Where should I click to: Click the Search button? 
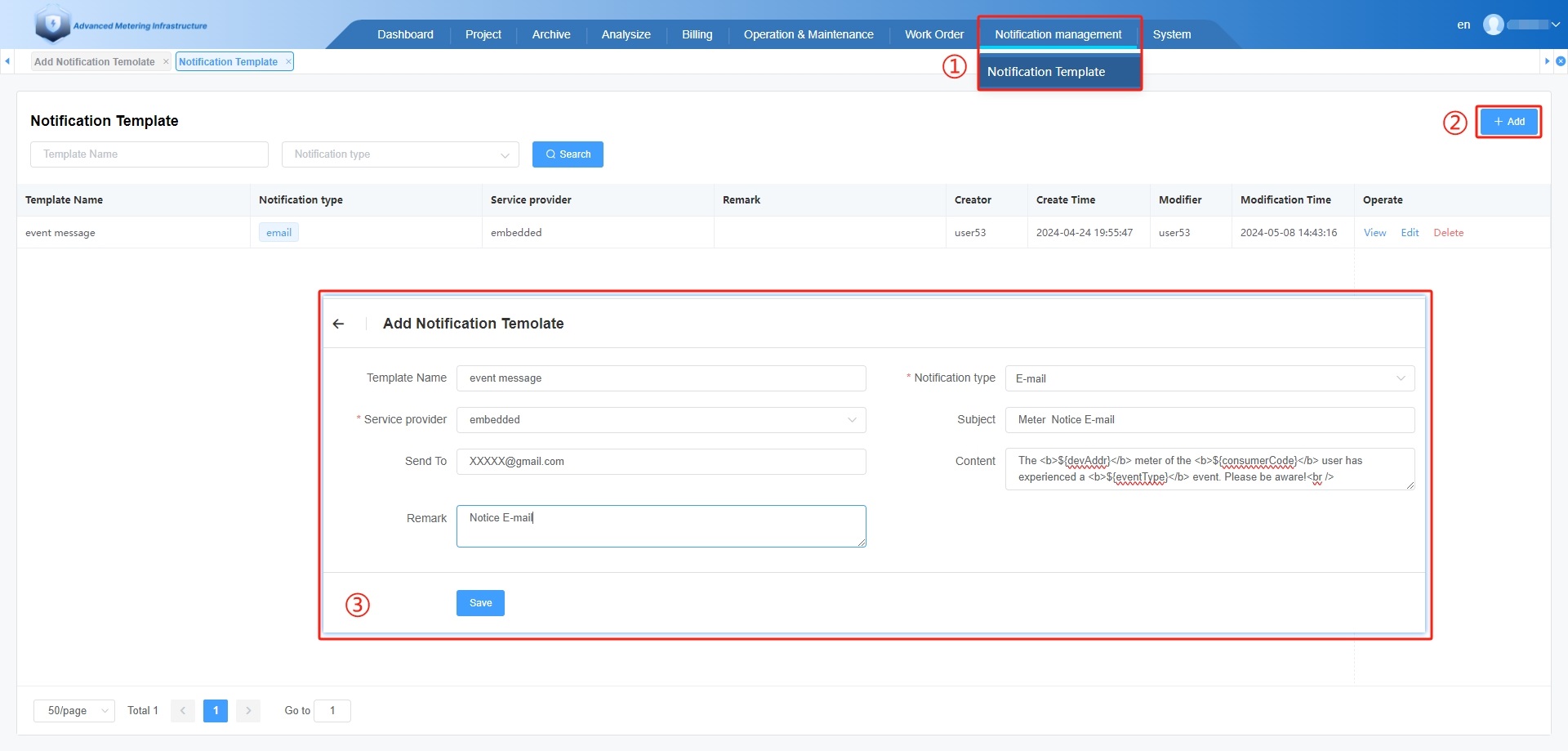(568, 154)
